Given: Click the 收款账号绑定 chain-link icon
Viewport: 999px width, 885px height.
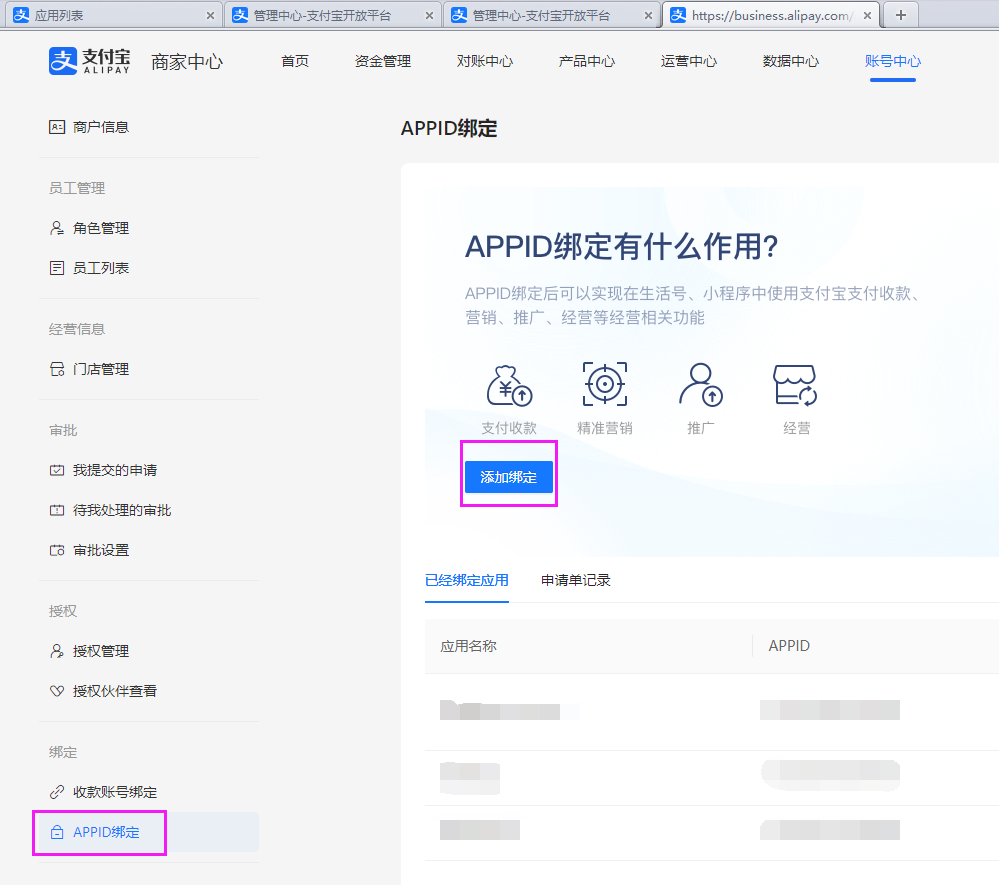Looking at the screenshot, I should [57, 792].
